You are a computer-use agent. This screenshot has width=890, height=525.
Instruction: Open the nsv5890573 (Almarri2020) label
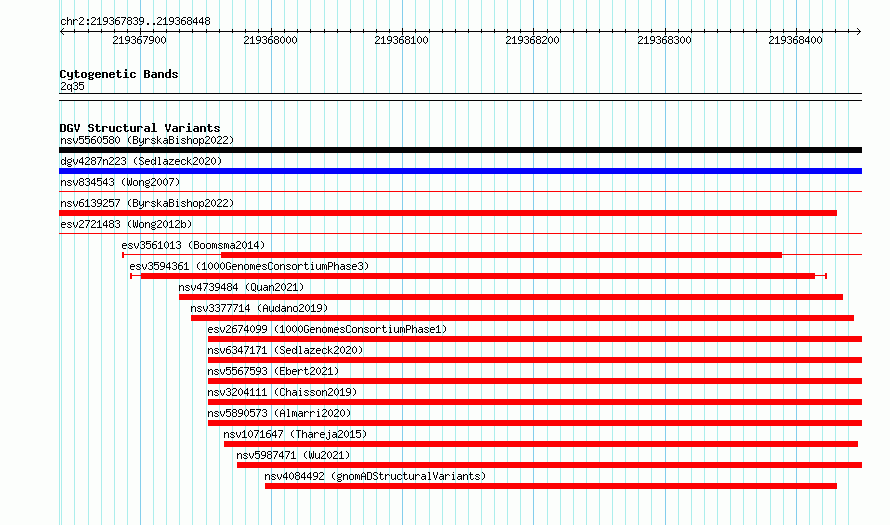(279, 413)
